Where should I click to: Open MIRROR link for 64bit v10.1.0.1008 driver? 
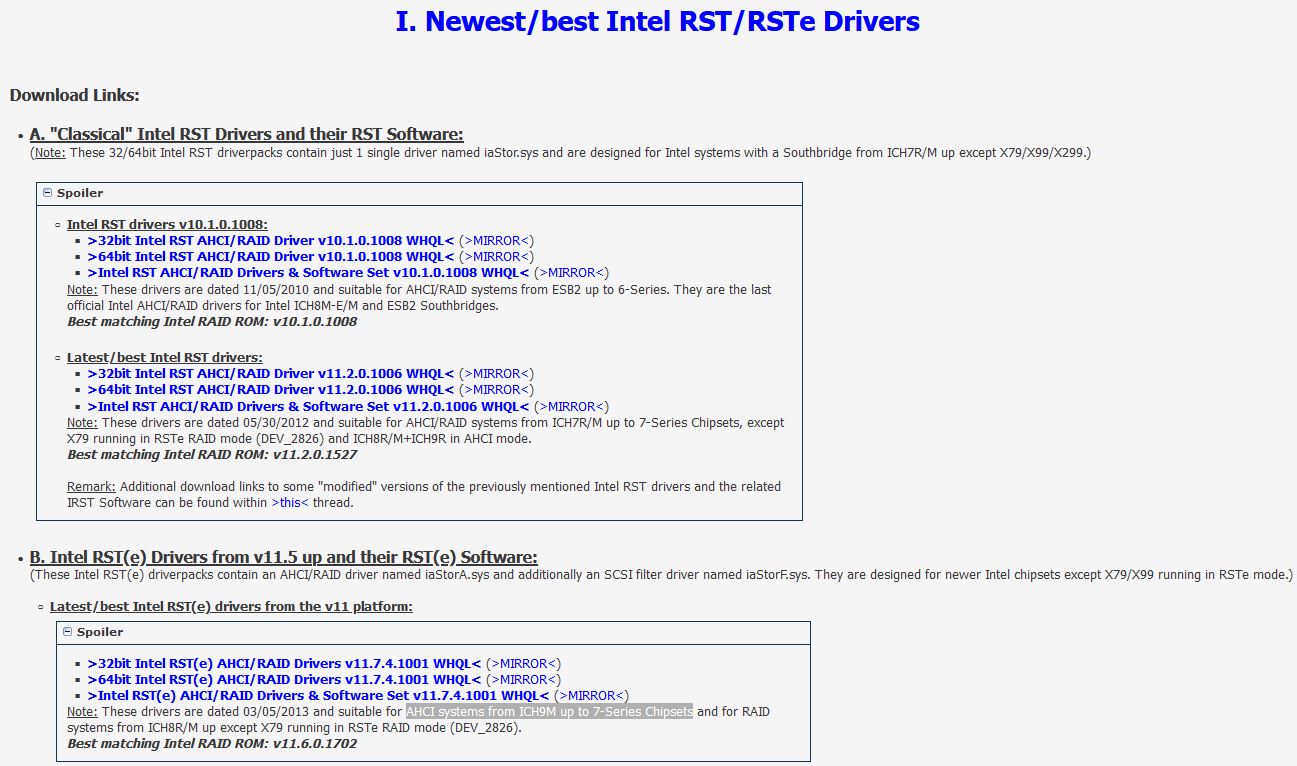[x=497, y=257]
